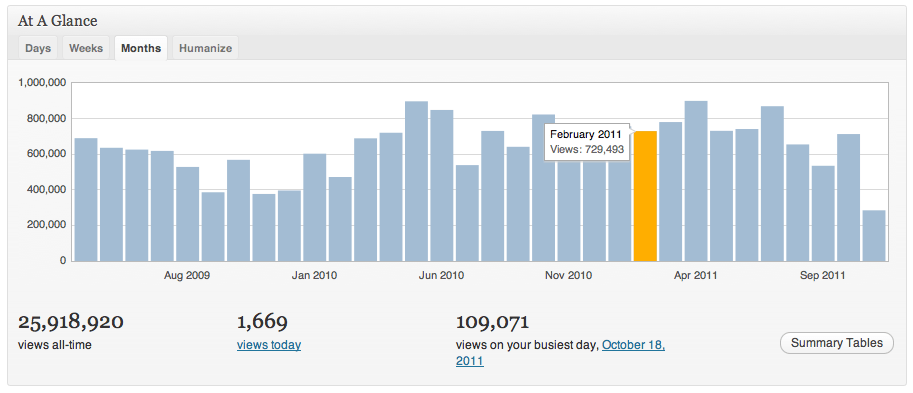This screenshot has width=913, height=393.
Task: Click the 1,669 views today number
Action: coord(262,322)
